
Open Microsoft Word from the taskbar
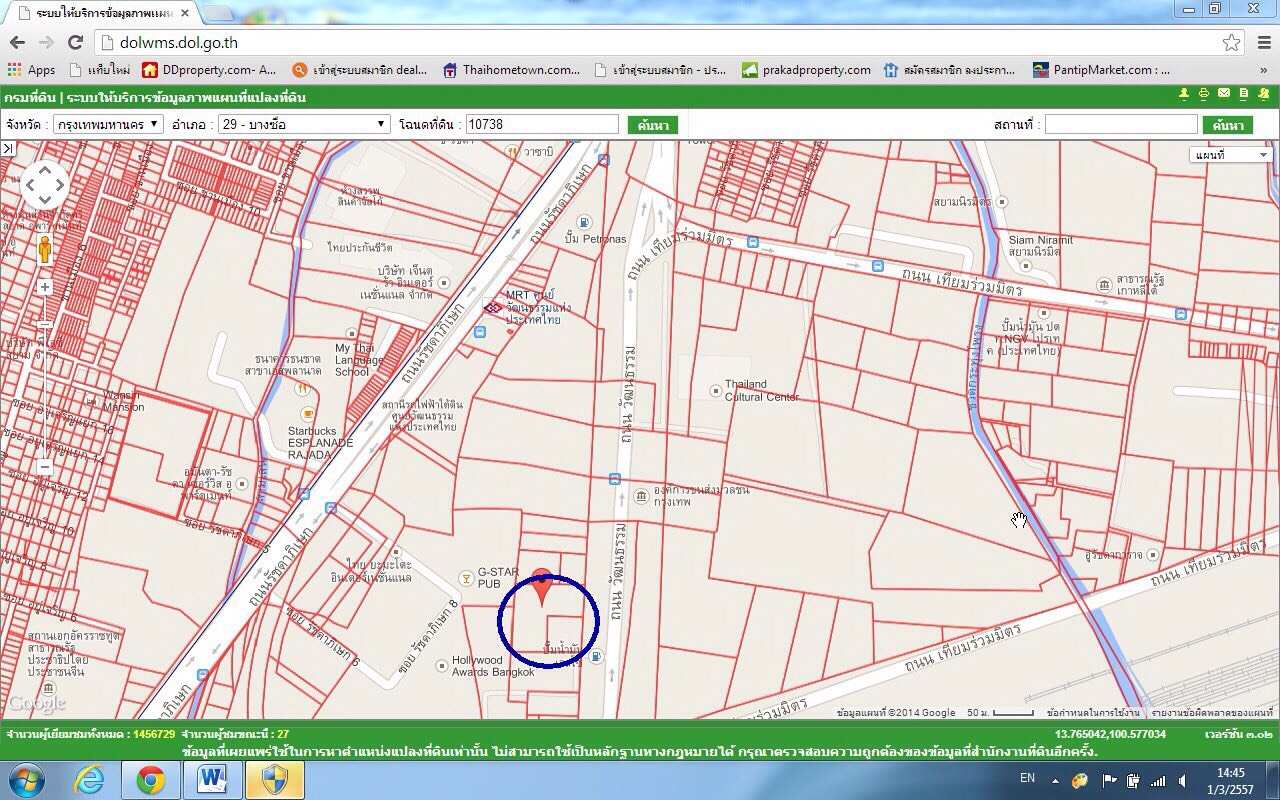point(212,780)
